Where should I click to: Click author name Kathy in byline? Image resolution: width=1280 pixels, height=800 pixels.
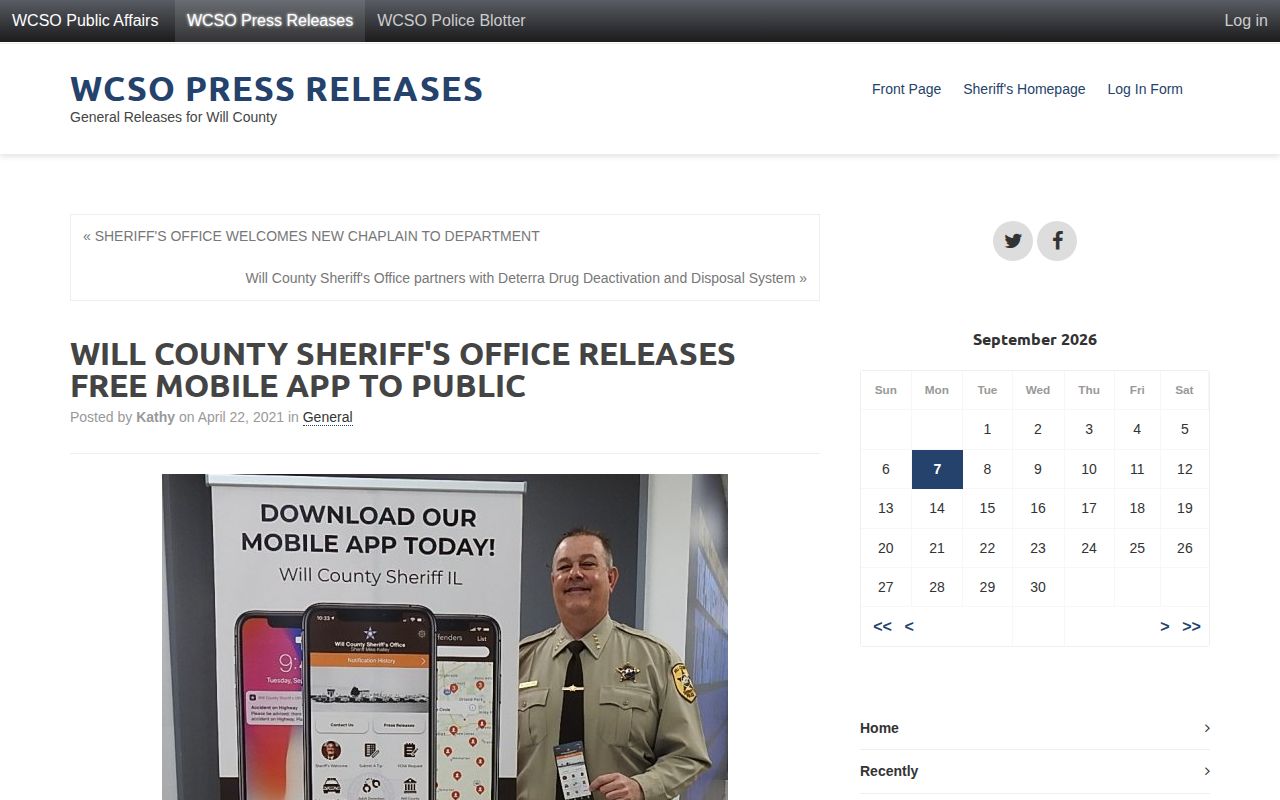pyautogui.click(x=155, y=417)
